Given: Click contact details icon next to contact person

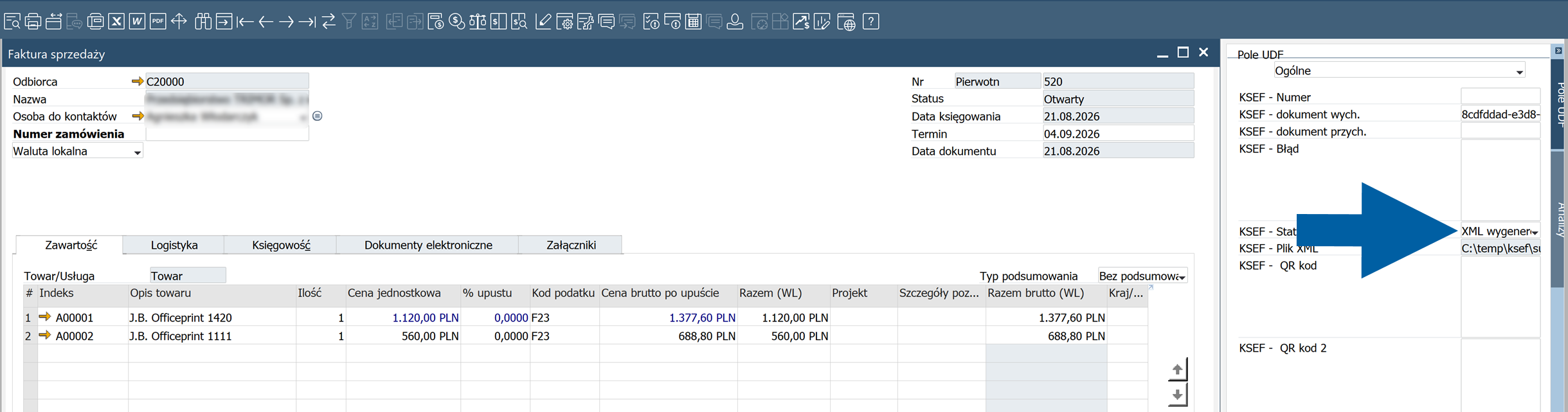Looking at the screenshot, I should pos(318,116).
